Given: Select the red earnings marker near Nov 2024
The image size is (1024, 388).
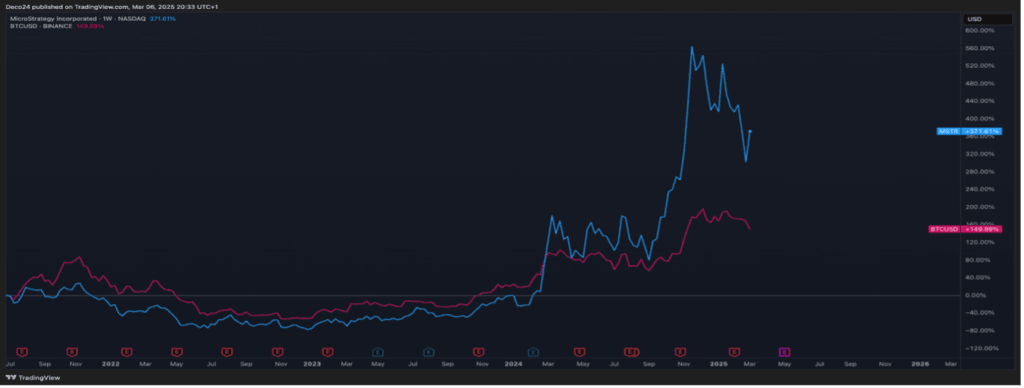Looking at the screenshot, I should (x=680, y=351).
